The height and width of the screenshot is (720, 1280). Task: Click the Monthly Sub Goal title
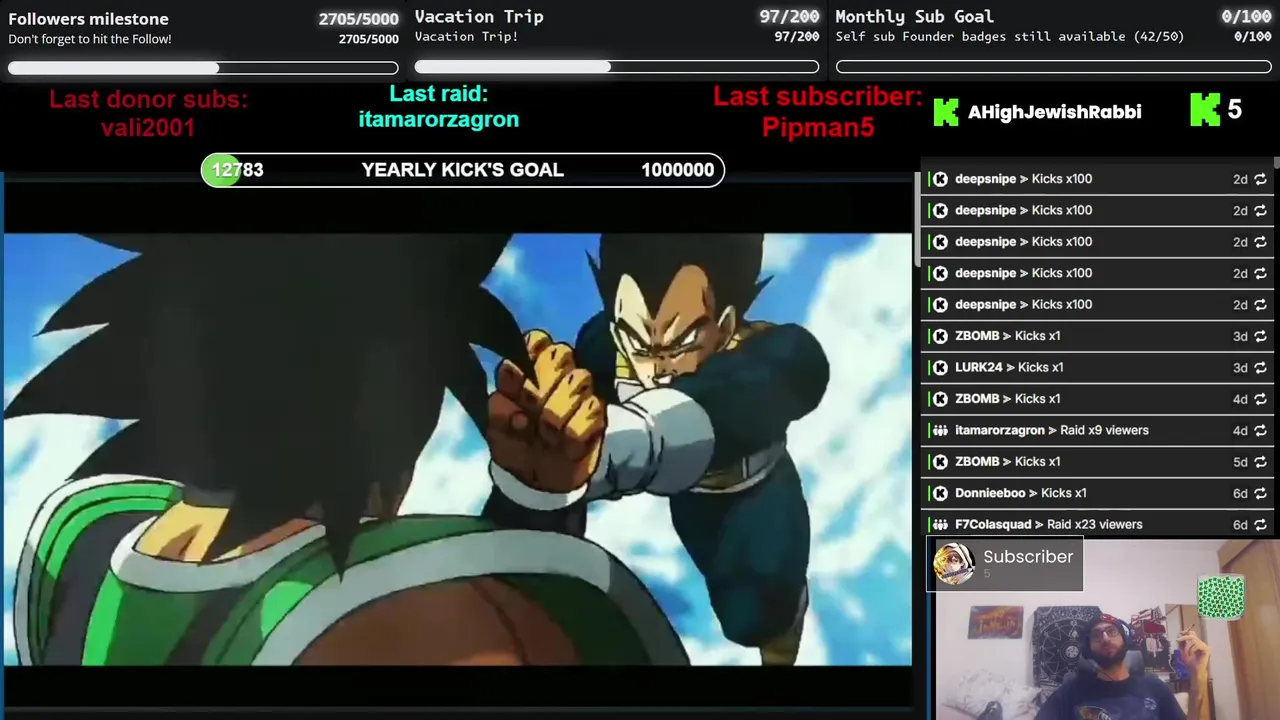pyautogui.click(x=914, y=17)
